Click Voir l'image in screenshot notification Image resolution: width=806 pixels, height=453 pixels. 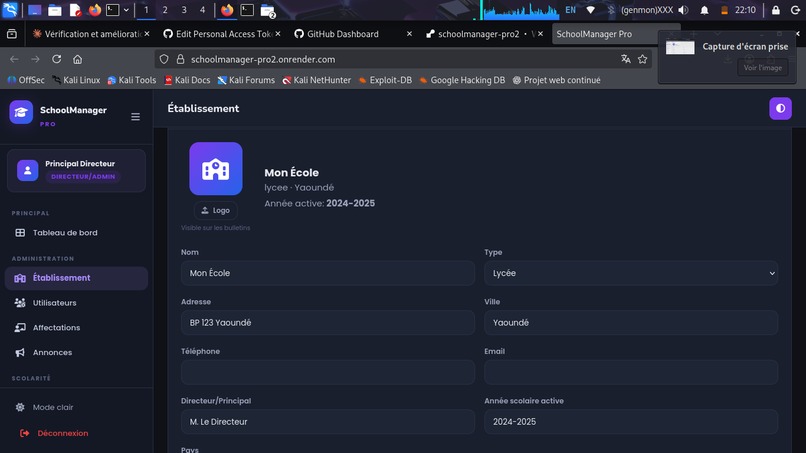click(762, 68)
